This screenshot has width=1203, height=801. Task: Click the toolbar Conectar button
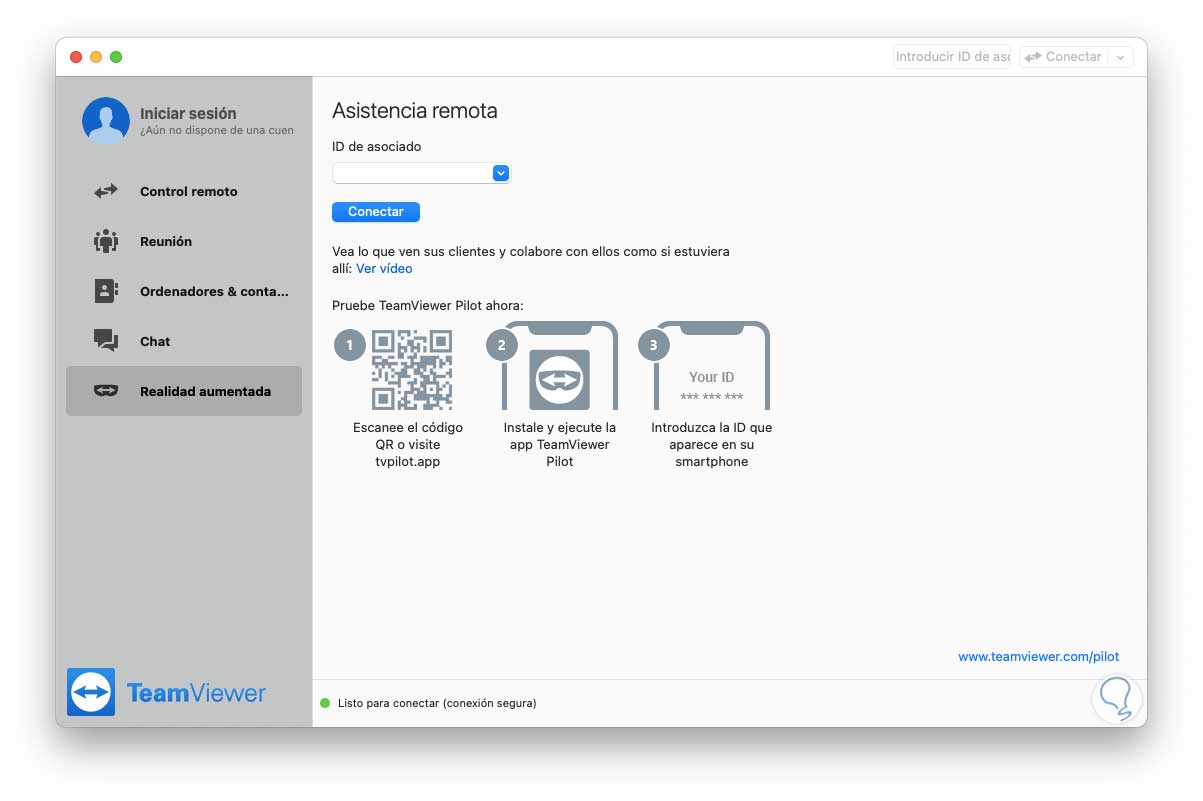tap(1063, 57)
